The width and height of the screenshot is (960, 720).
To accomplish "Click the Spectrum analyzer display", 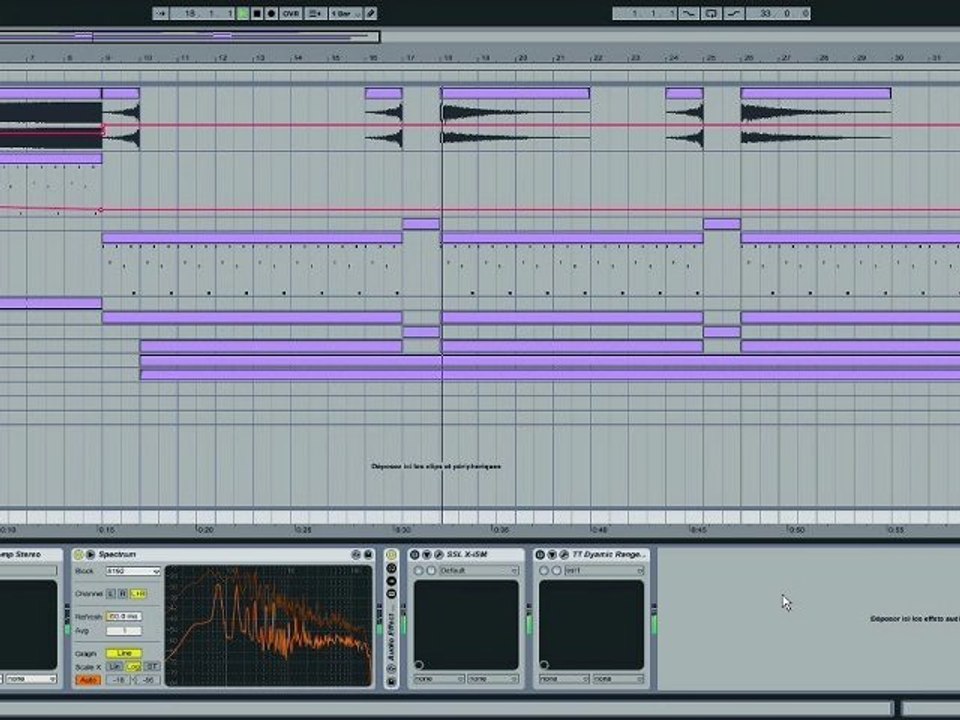I will pyautogui.click(x=268, y=625).
